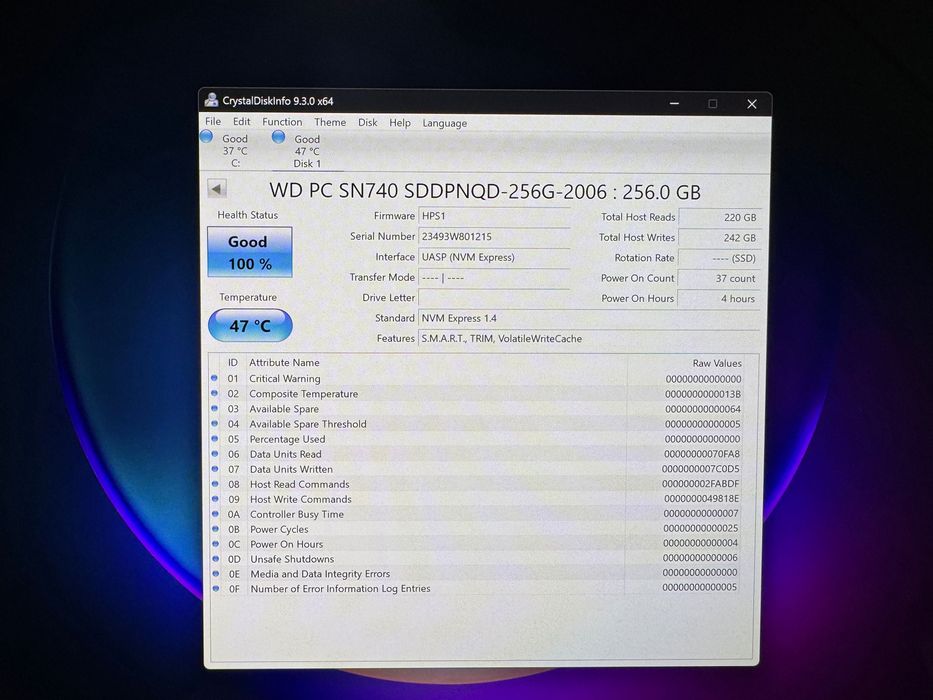Click the blue status circle for C: drive
933x700 pixels.
click(206, 137)
